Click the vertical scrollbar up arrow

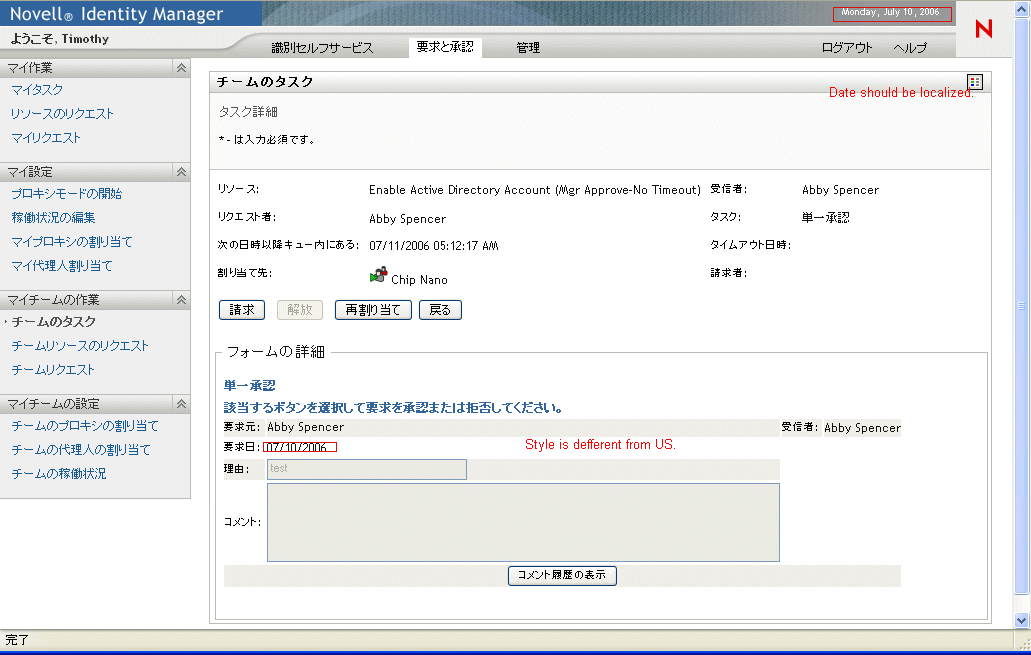click(1021, 9)
